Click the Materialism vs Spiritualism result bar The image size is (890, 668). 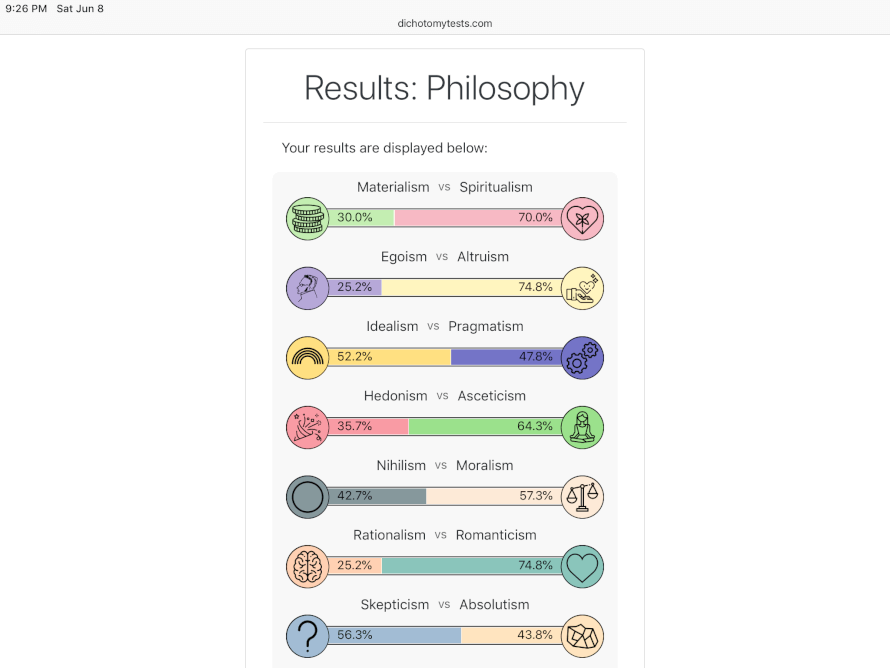445,217
